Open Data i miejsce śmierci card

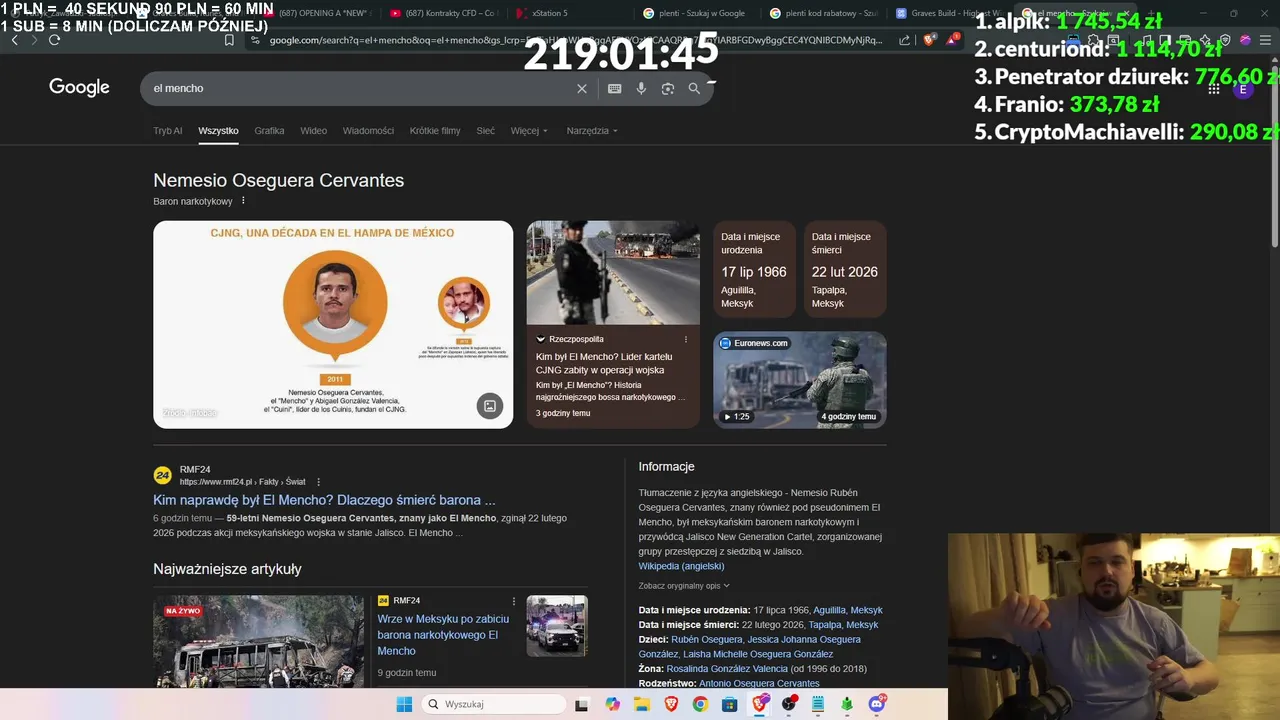pos(845,270)
